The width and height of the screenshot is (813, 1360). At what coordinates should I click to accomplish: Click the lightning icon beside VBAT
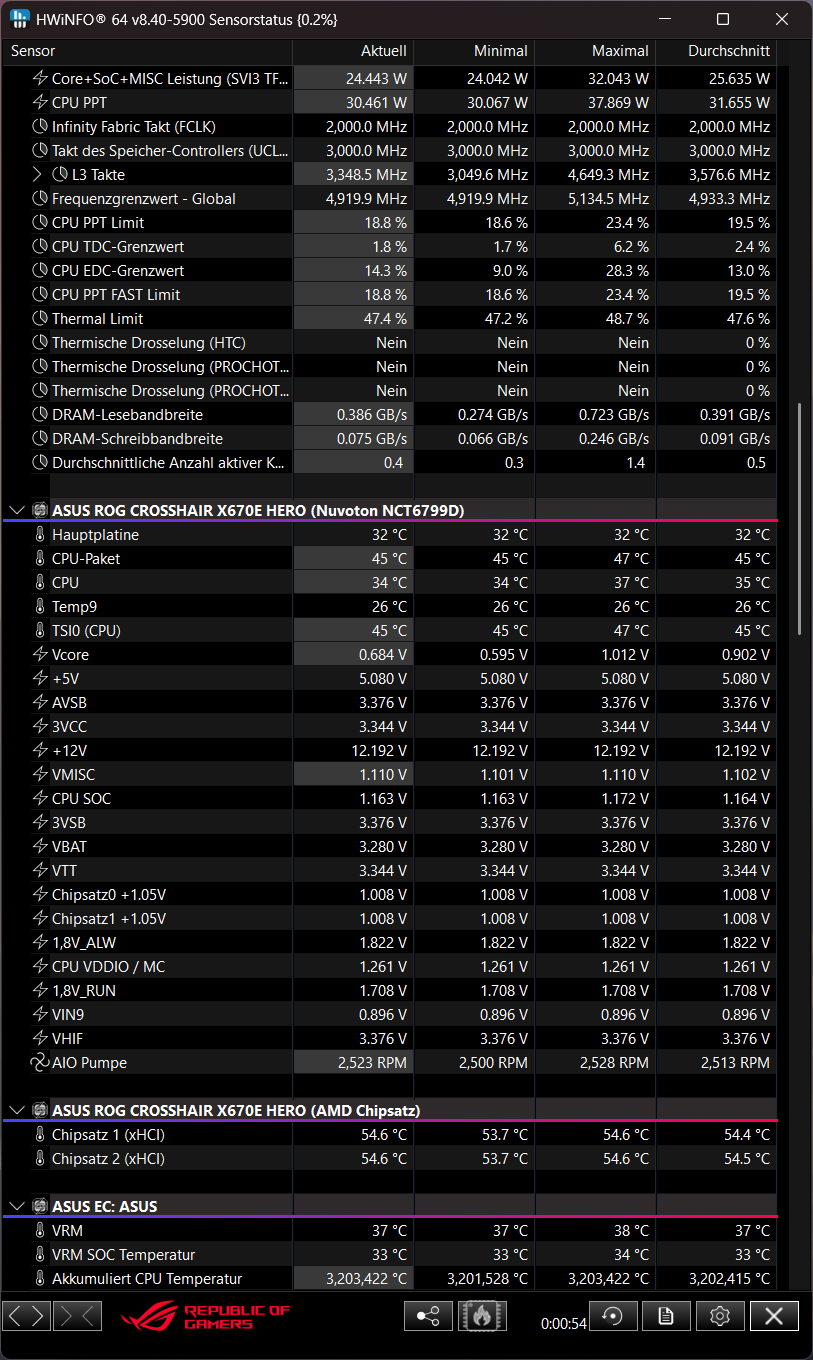tap(40, 846)
